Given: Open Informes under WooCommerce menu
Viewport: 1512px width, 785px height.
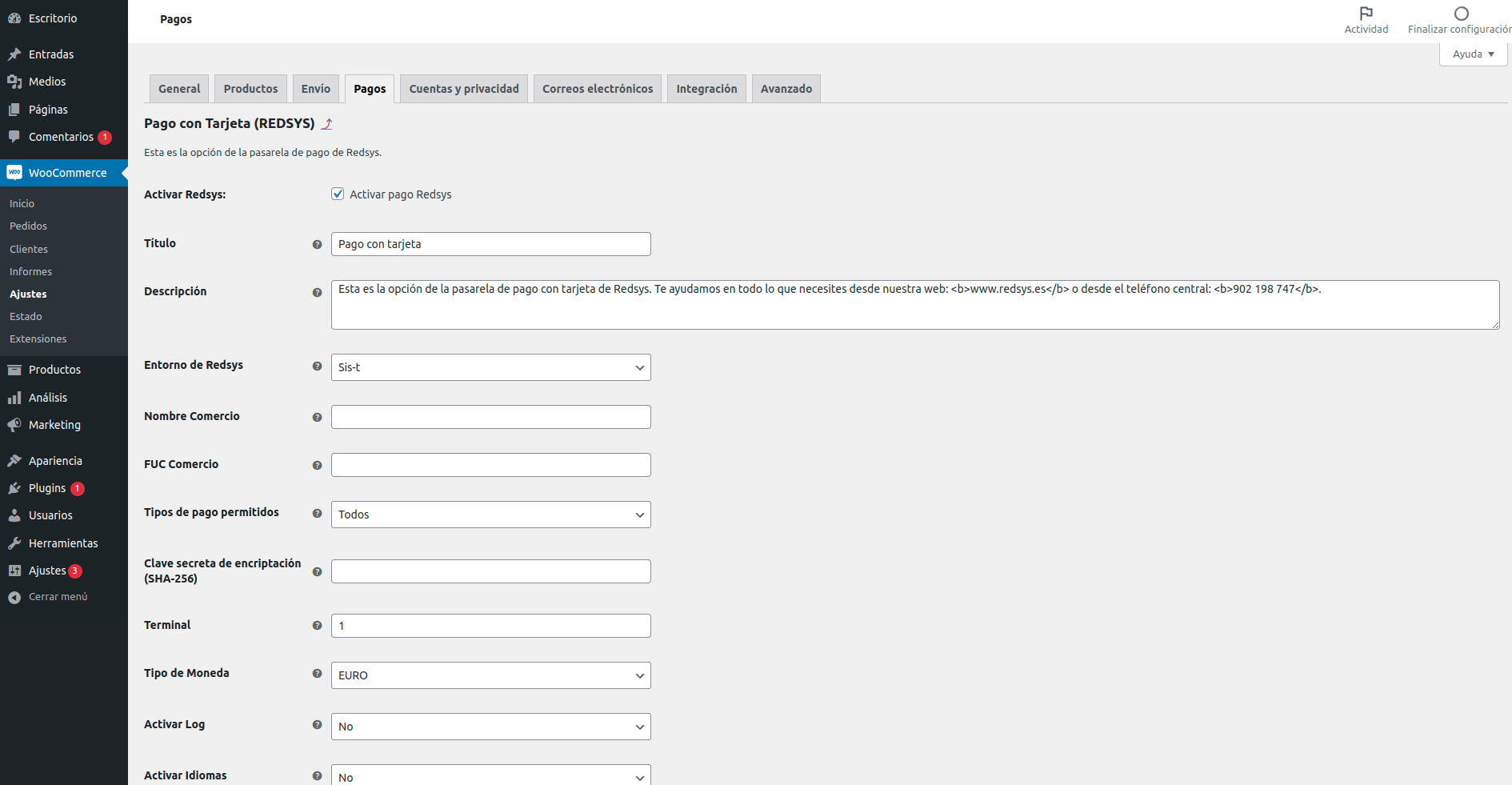Looking at the screenshot, I should point(31,272).
